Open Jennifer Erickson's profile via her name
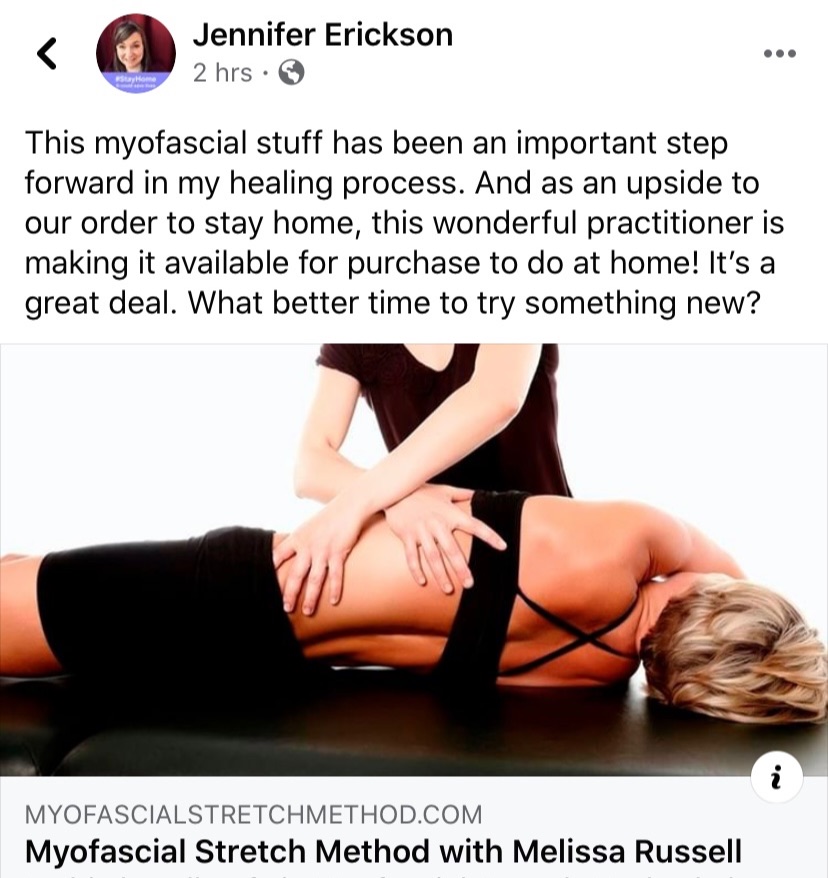Image resolution: width=828 pixels, height=878 pixels. [x=322, y=35]
